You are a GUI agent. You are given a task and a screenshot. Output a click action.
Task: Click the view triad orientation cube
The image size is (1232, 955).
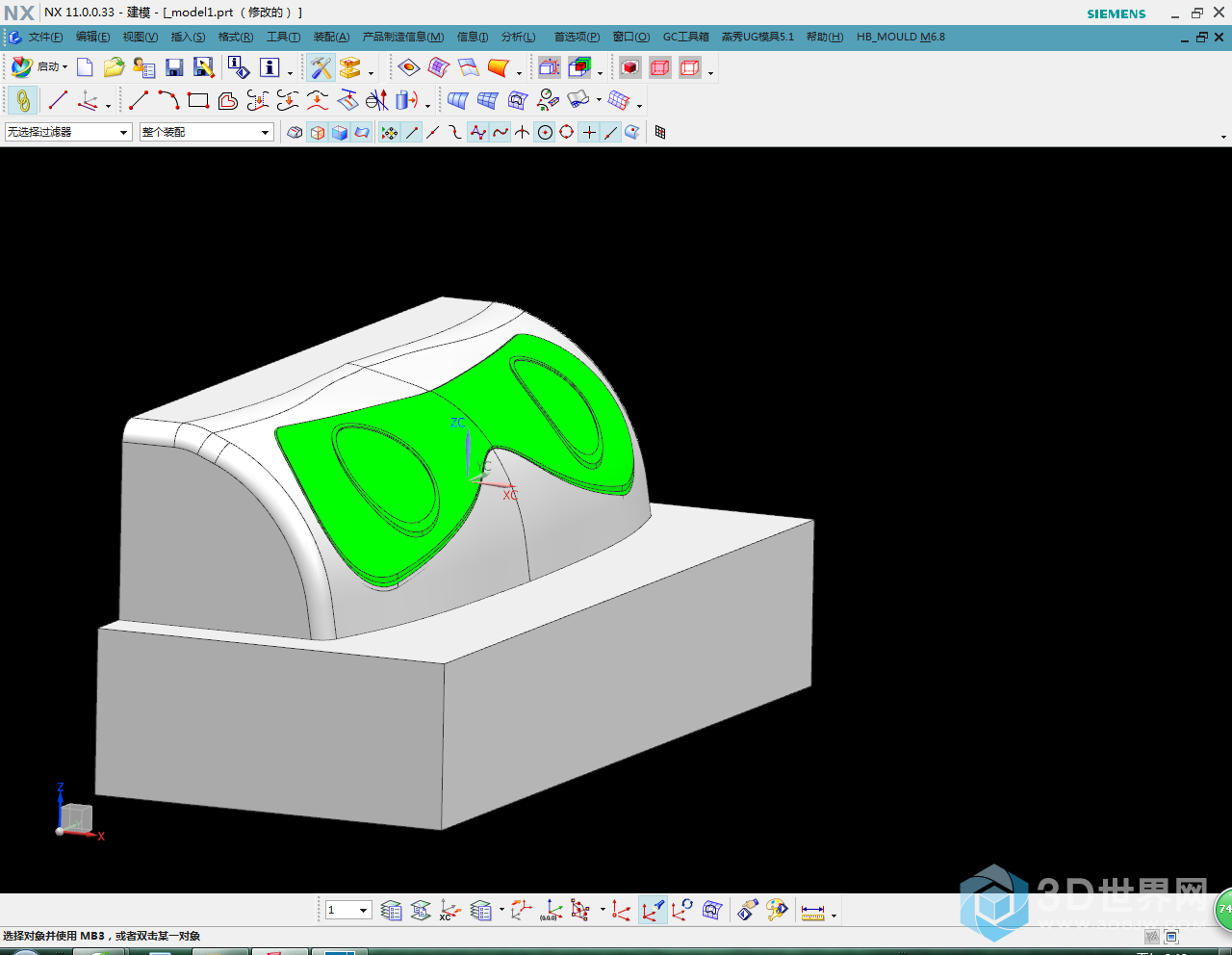[x=77, y=818]
